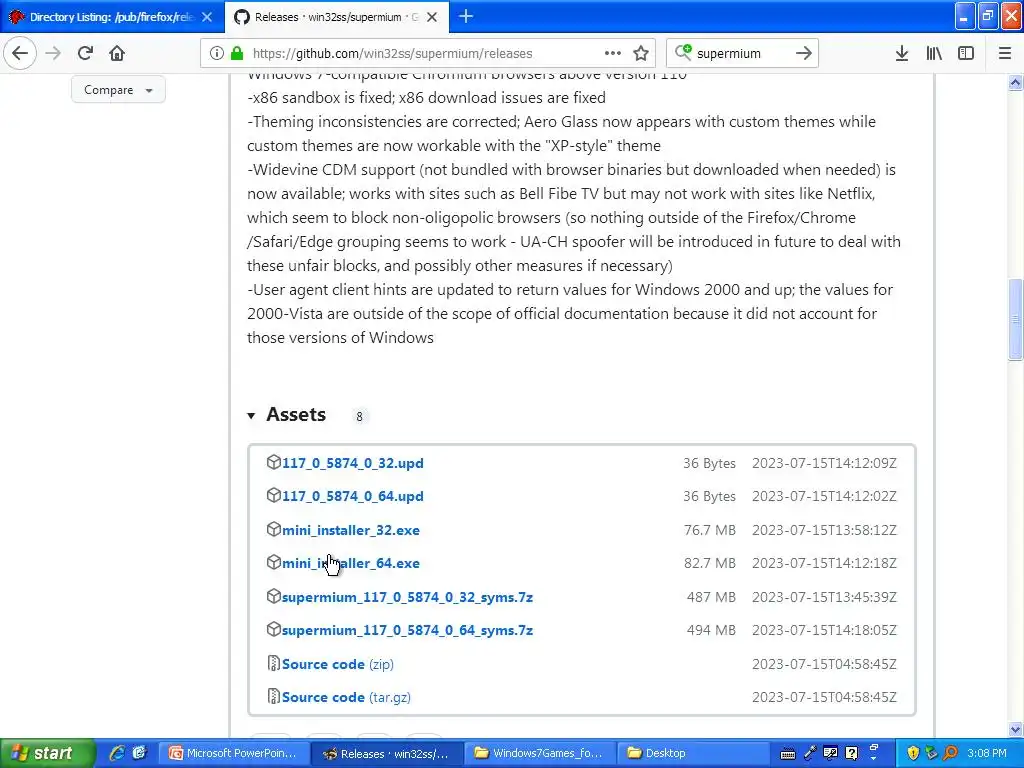Download supermium_117_0_5874_0_32_syms.7z
Screen dimensions: 1024x768
tap(408, 597)
